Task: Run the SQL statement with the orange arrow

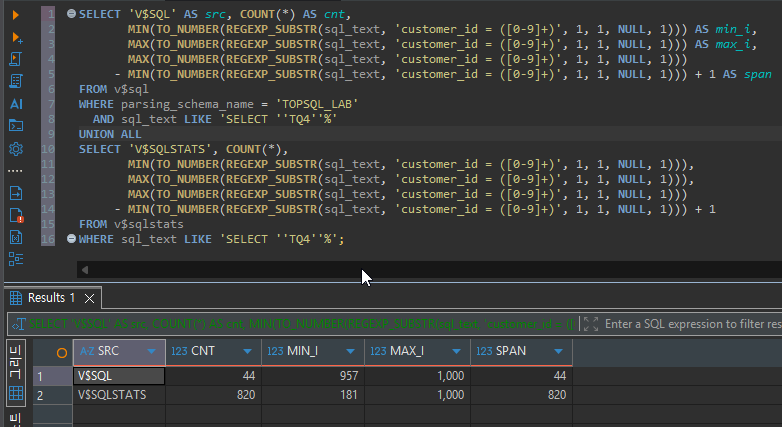Action: tap(15, 15)
